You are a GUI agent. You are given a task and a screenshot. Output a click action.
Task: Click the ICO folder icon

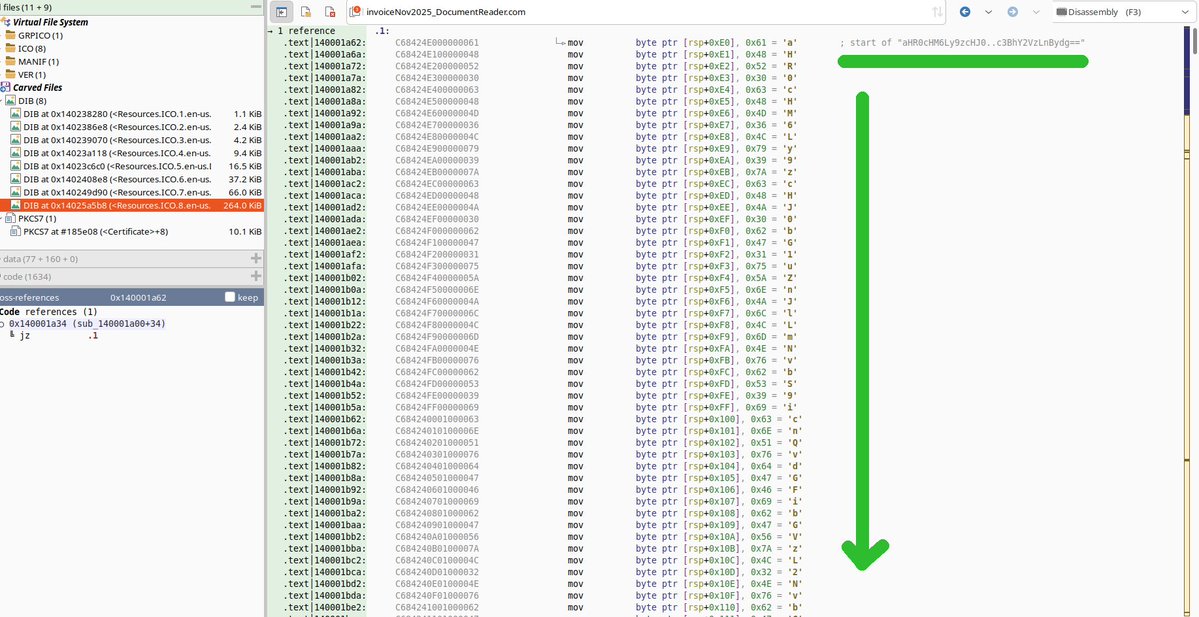point(10,48)
